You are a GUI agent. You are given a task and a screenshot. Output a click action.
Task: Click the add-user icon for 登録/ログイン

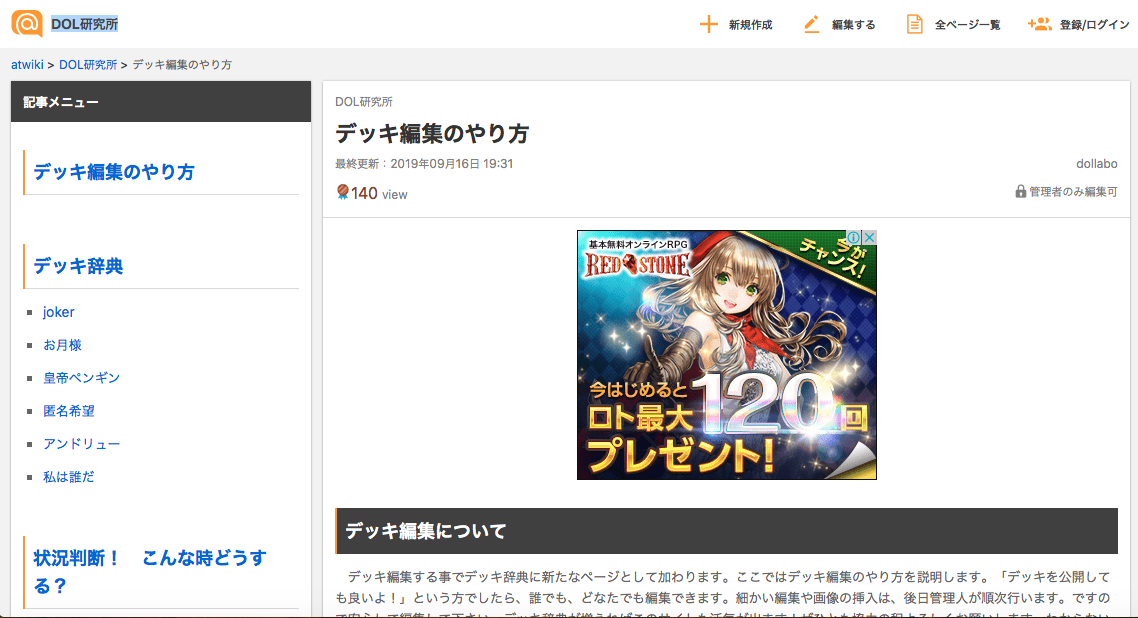coord(1039,25)
